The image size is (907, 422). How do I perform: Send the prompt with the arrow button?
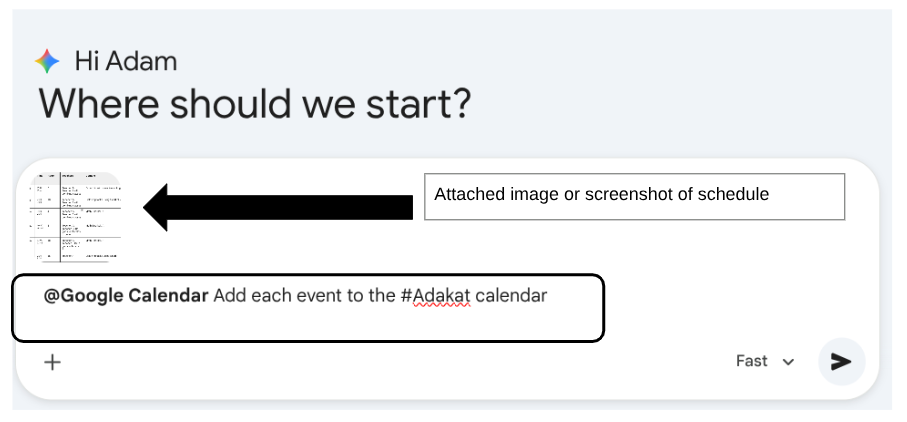841,362
